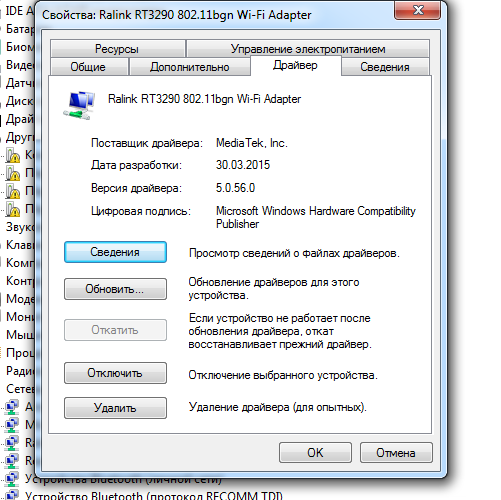This screenshot has width=501, height=500.
Task: Open the Ресурсы tab
Action: [x=118, y=49]
